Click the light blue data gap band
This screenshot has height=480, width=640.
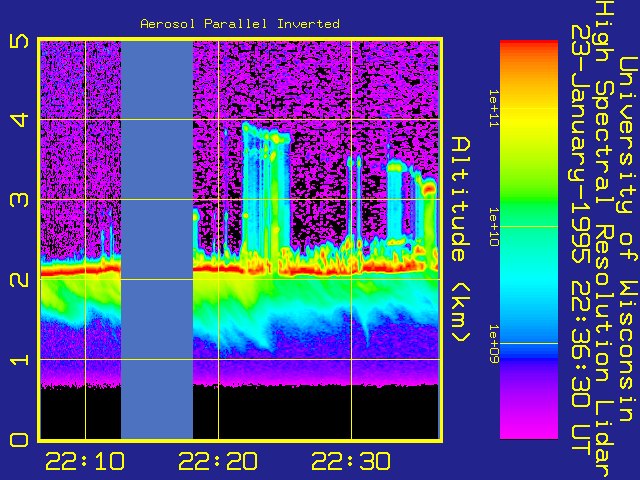[x=157, y=240]
